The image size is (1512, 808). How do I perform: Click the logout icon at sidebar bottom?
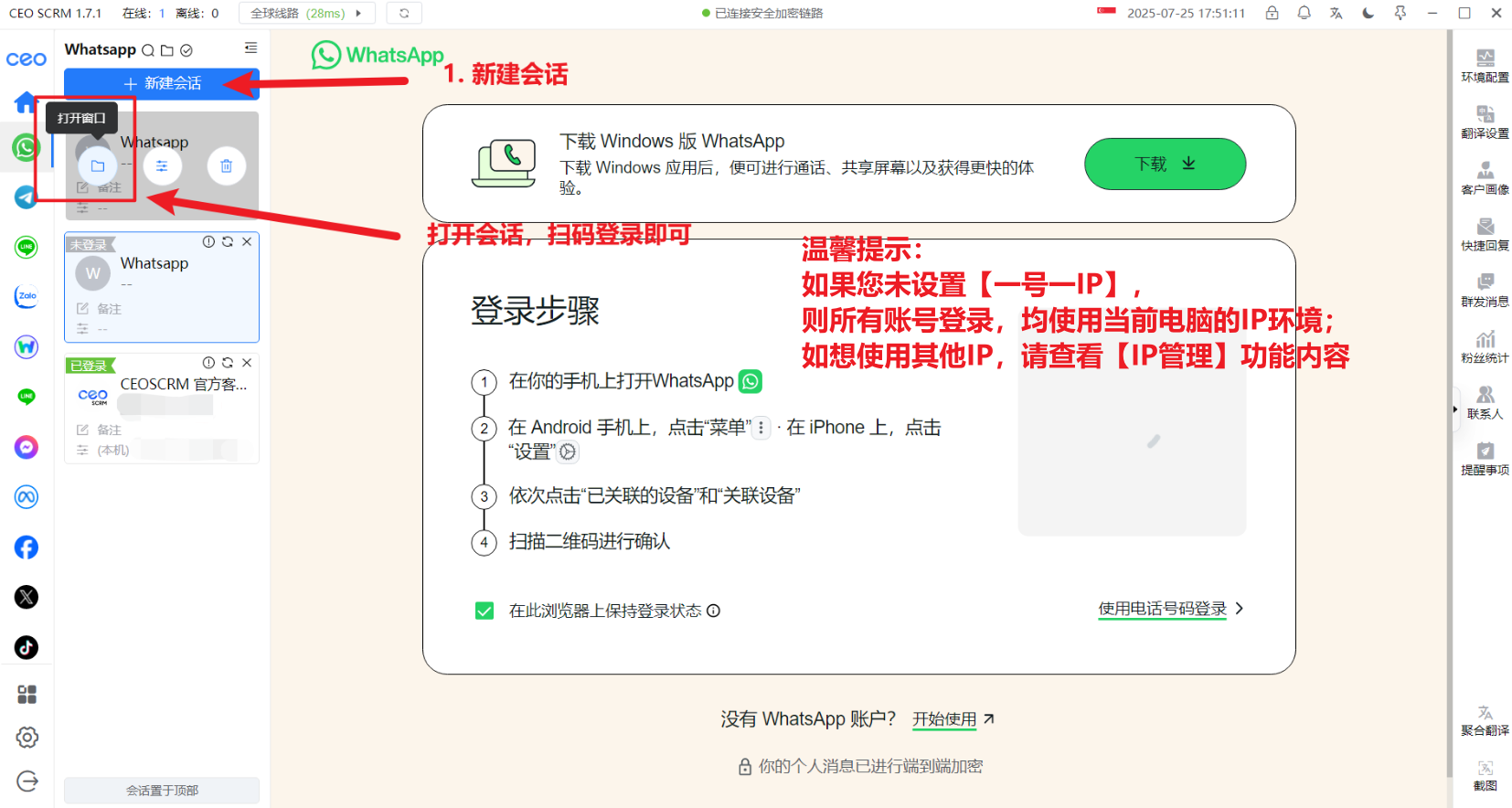pos(27,781)
